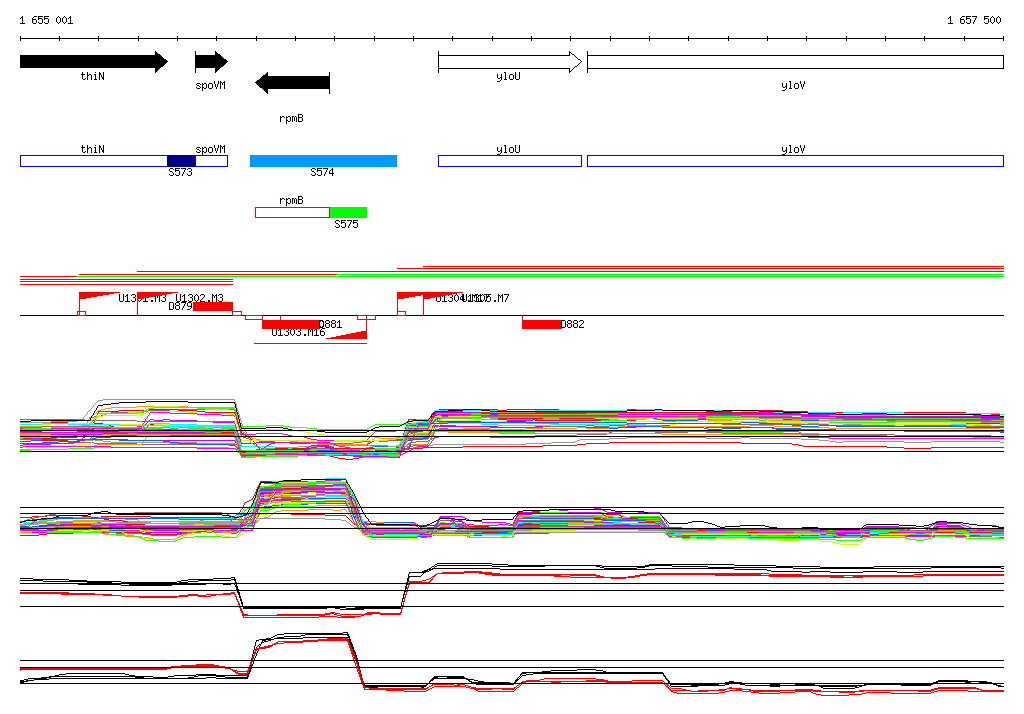Screen dimensions: 1024x714
Task: Select the blue-outlined yloU box
Action: tap(510, 161)
